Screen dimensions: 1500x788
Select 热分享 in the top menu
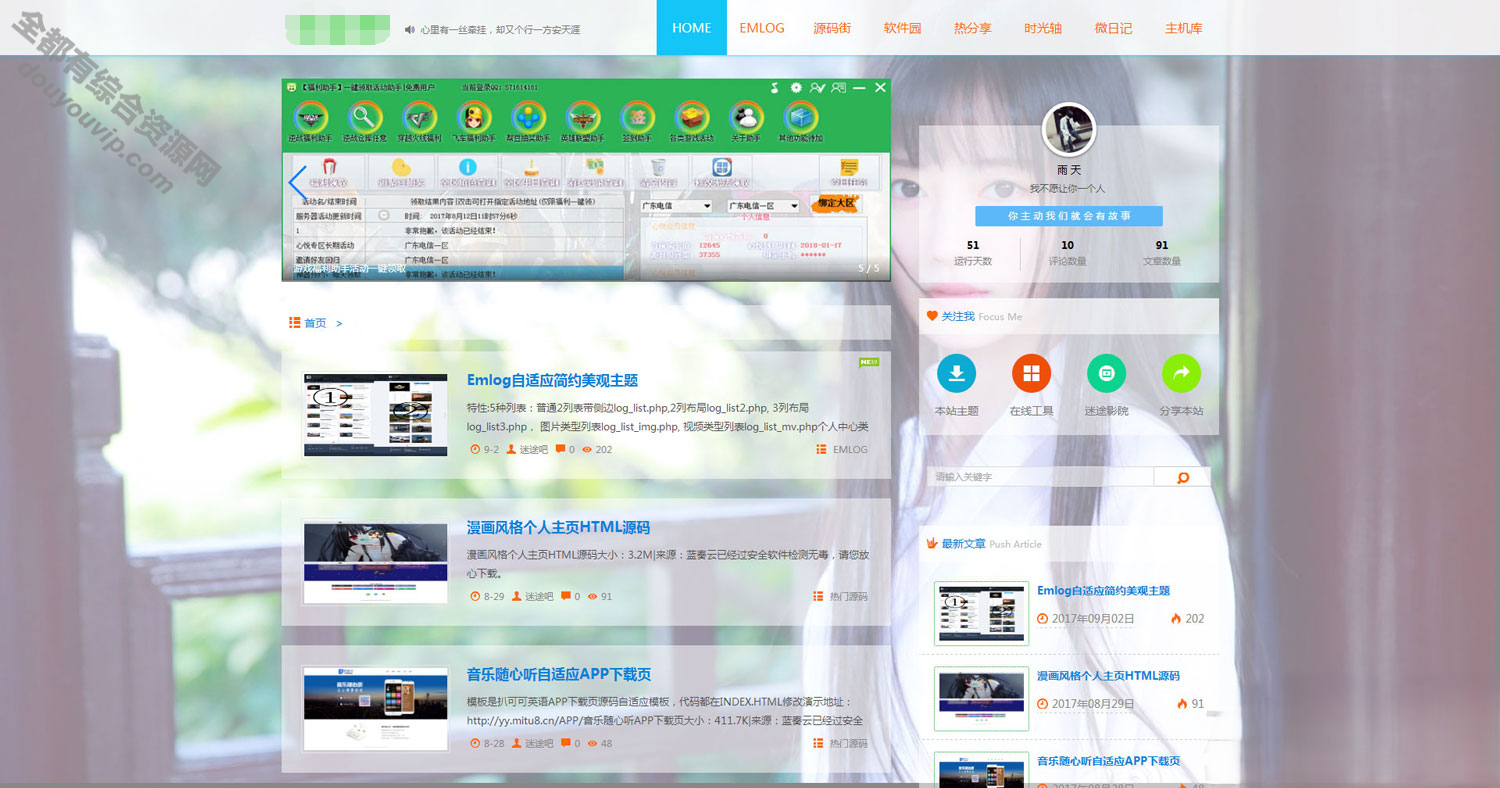pyautogui.click(x=973, y=28)
